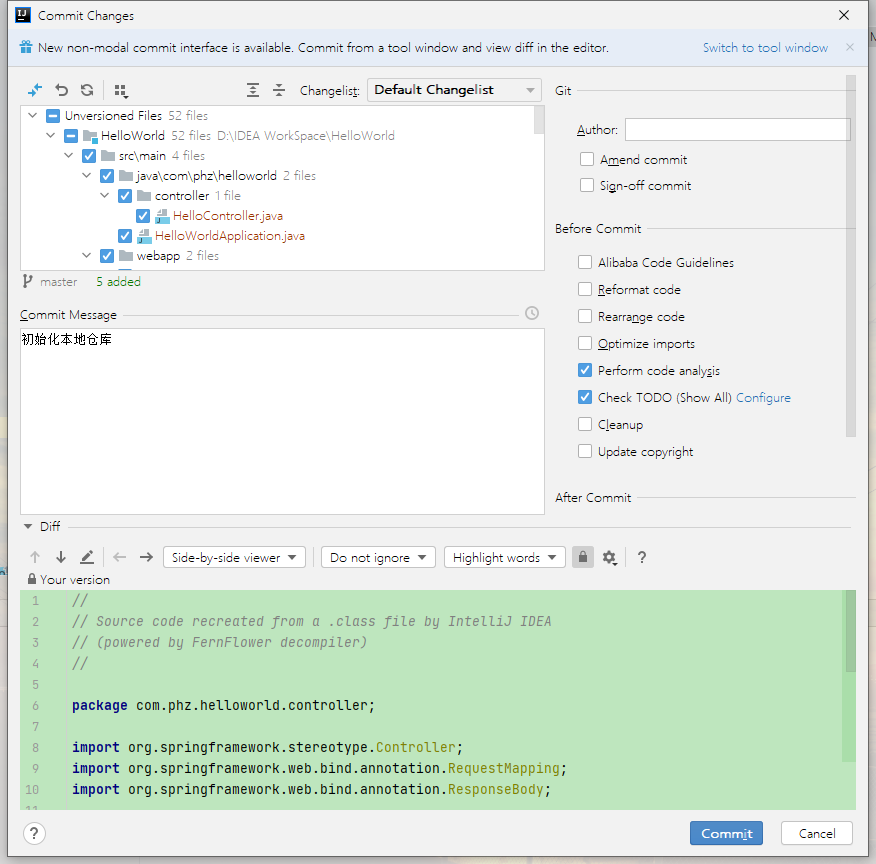
Task: Open the Side-by-side viewer dropdown
Action: 234,557
